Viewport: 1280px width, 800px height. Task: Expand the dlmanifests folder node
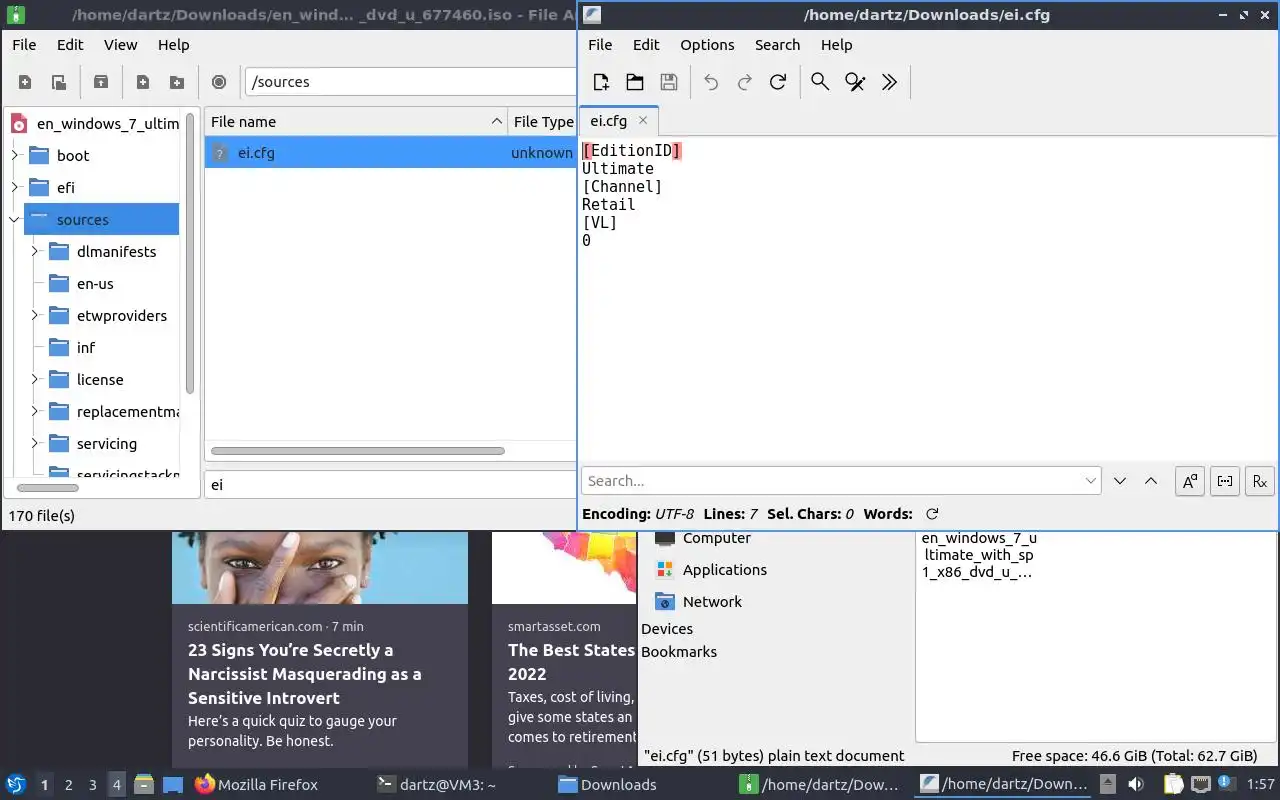click(35, 252)
